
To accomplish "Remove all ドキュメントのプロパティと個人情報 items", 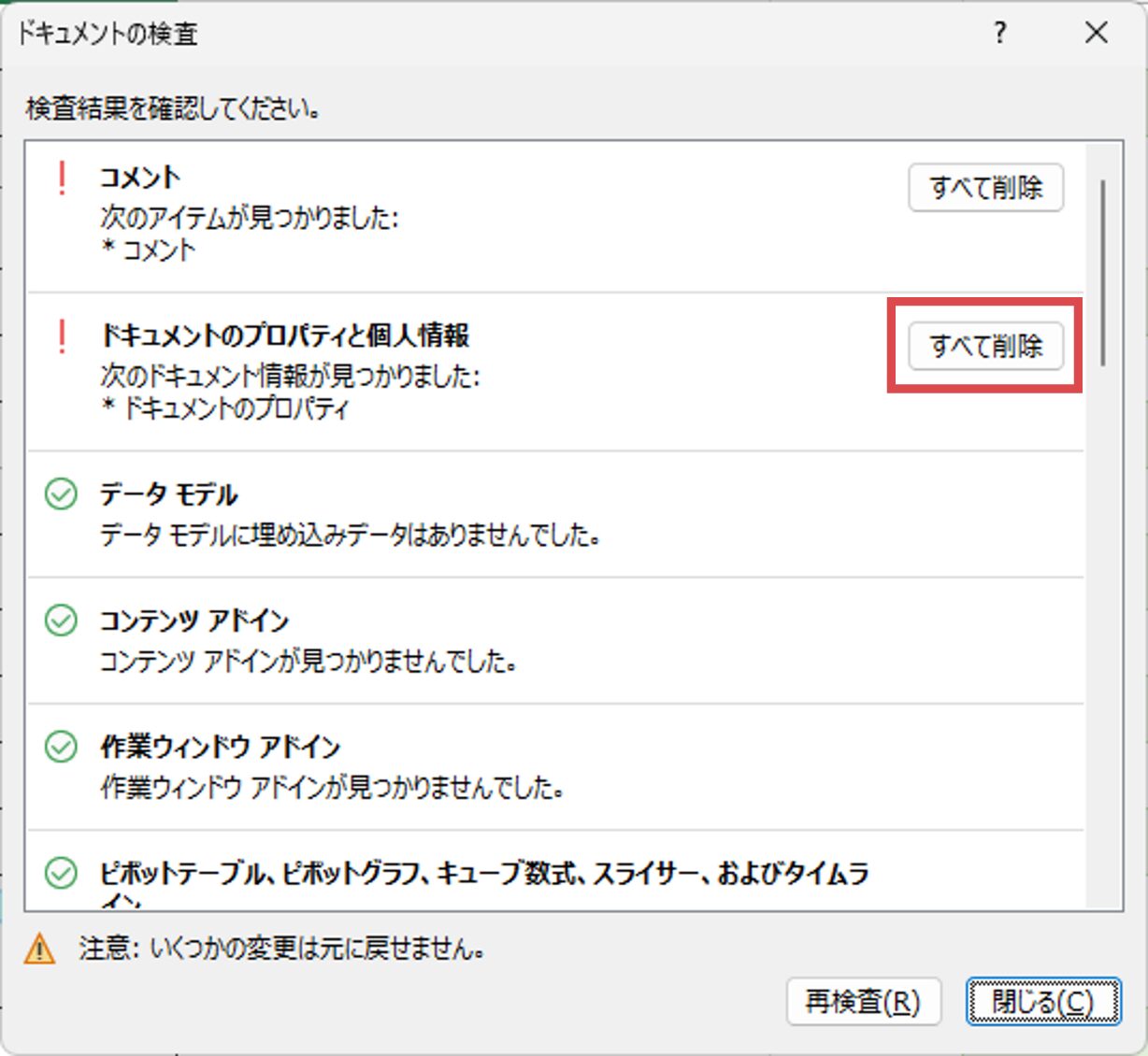I will [x=985, y=347].
